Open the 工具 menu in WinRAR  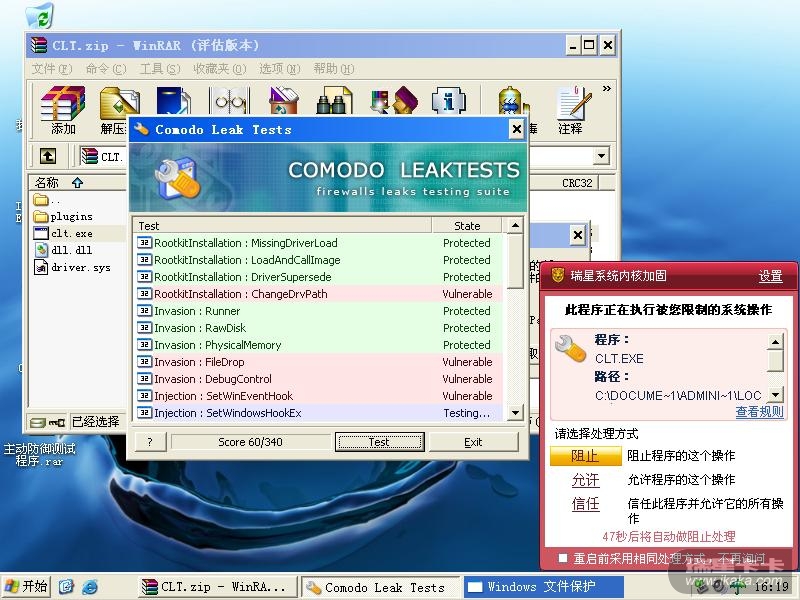(x=160, y=69)
